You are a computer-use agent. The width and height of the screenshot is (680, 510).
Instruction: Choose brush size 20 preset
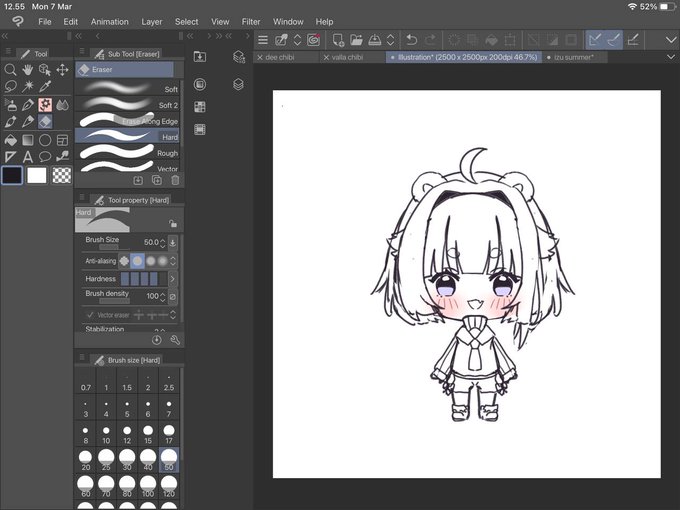[x=85, y=461]
